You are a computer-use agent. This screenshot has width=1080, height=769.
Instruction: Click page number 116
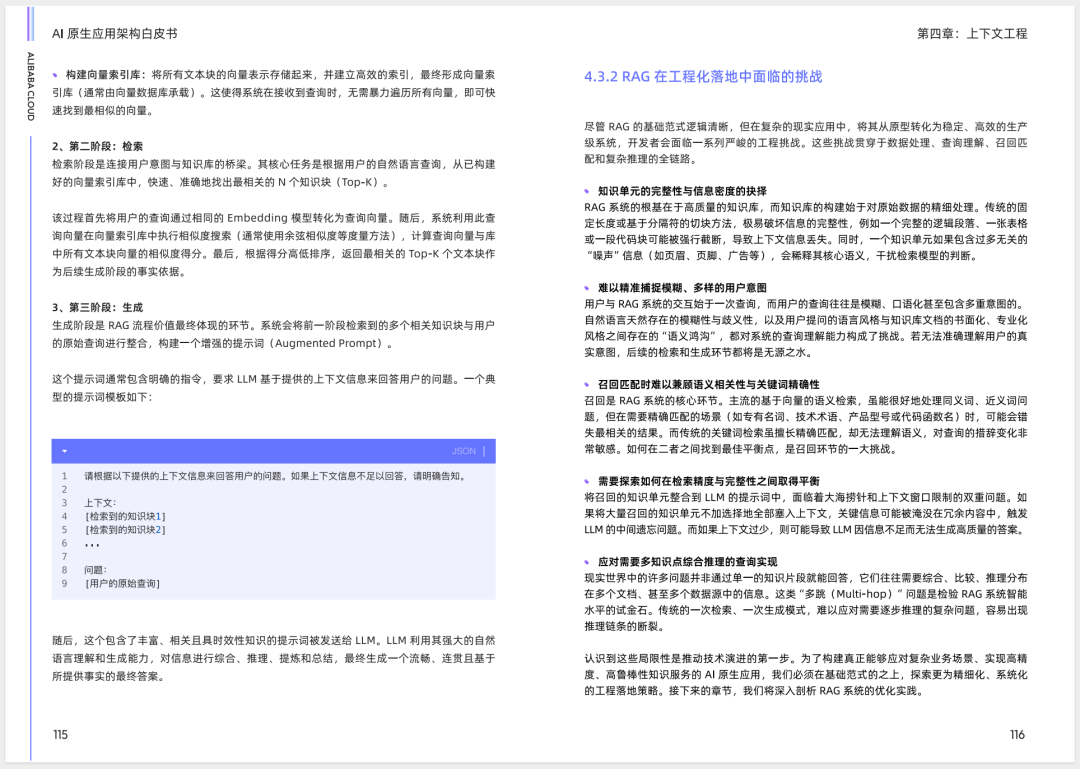[1017, 735]
